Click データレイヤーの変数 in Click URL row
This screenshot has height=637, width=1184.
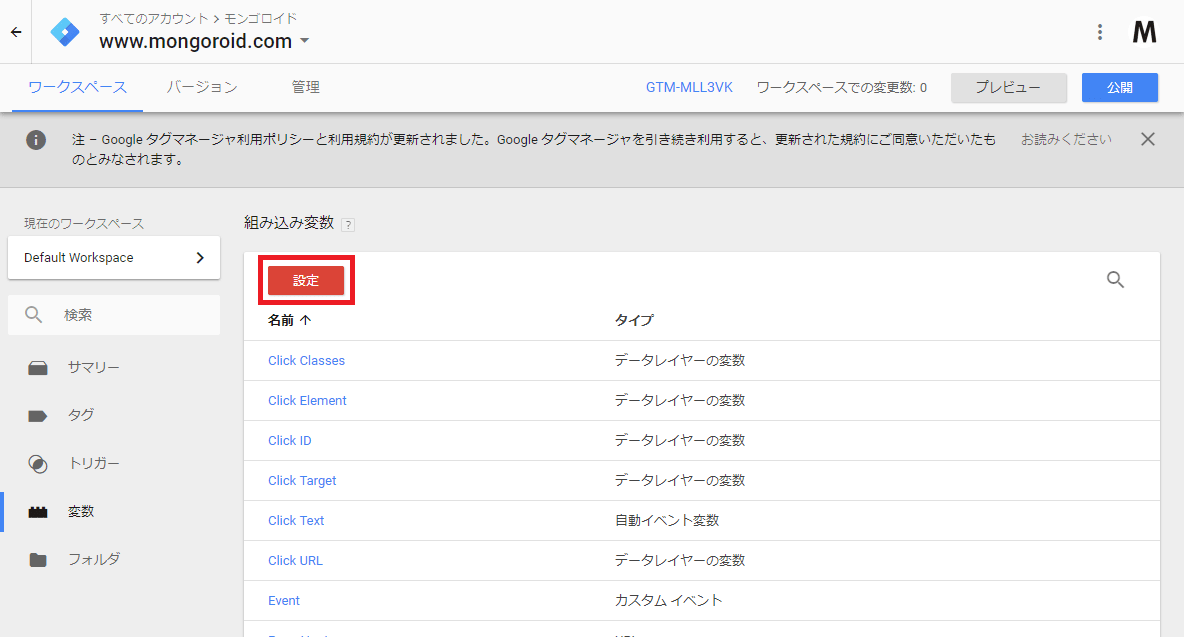[x=680, y=561]
